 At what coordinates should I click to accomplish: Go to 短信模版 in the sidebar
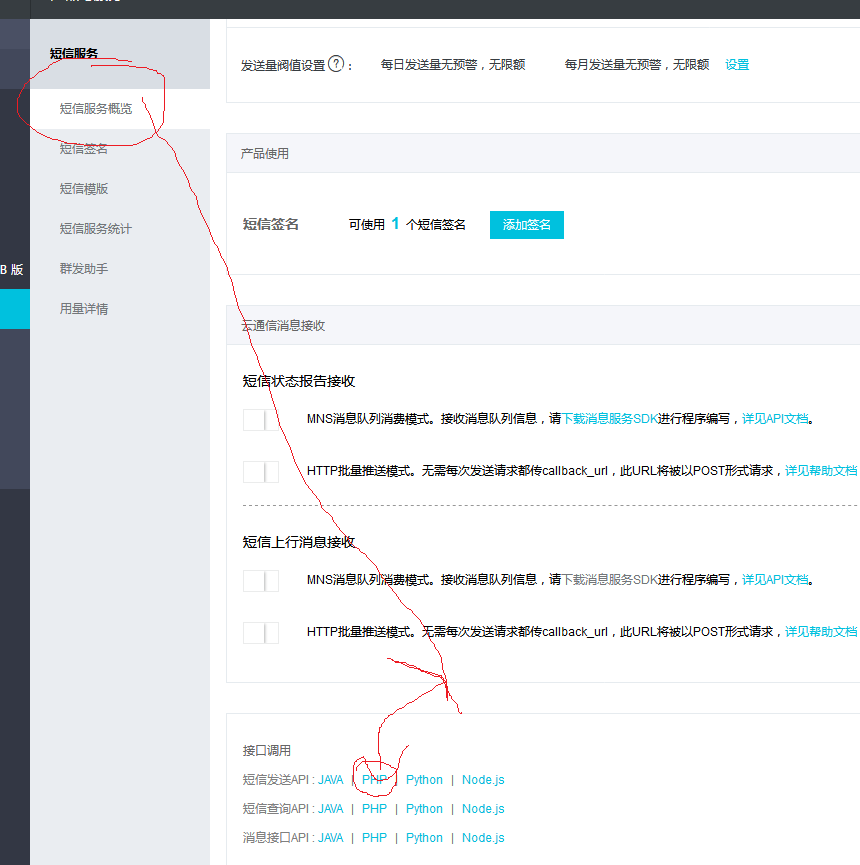tap(84, 189)
